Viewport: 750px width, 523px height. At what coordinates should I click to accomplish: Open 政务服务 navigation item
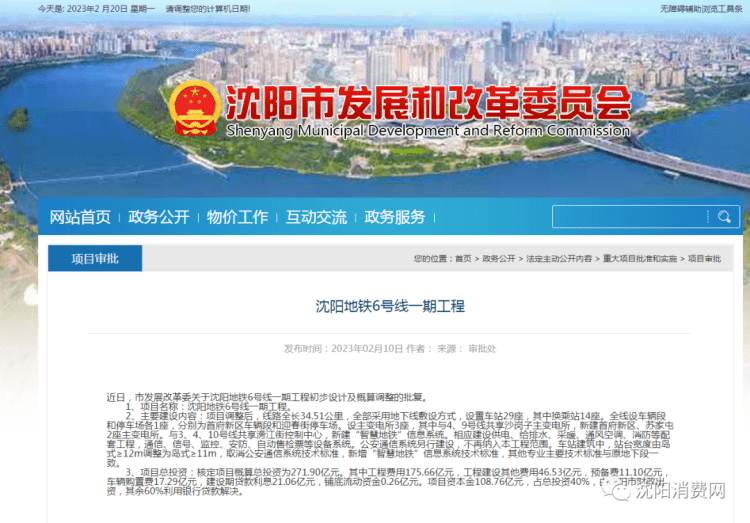pos(395,217)
